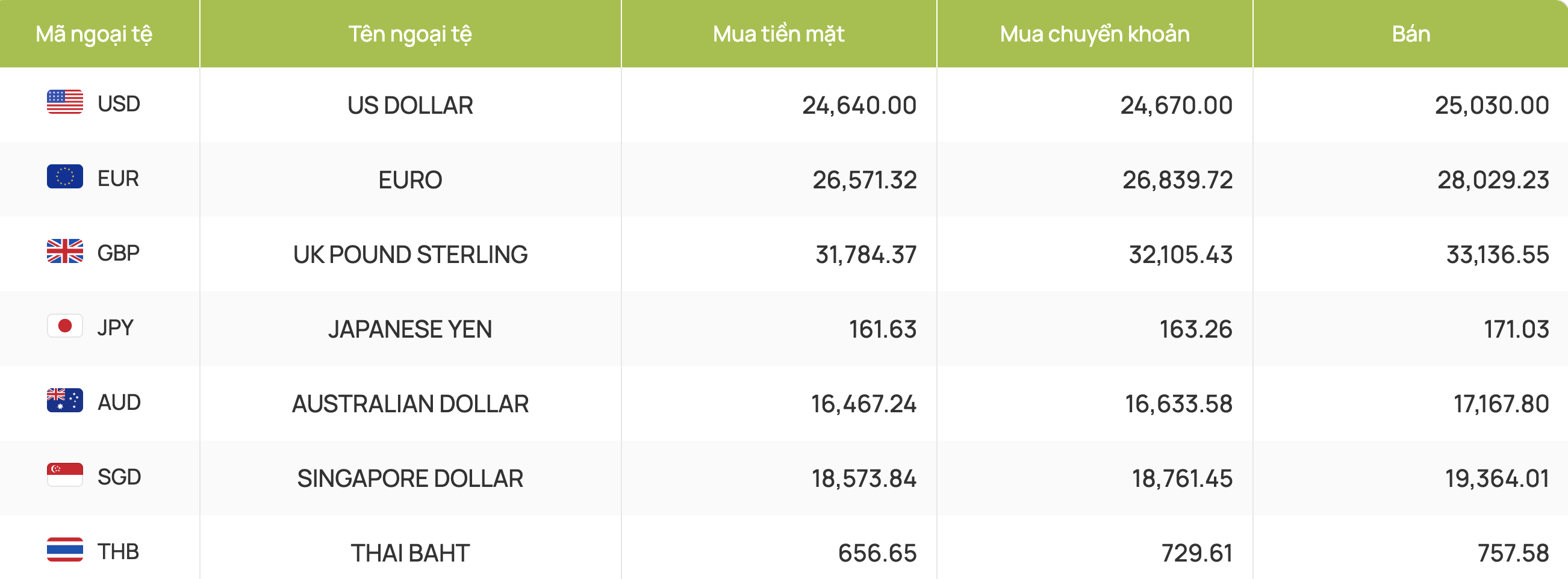The height and width of the screenshot is (579, 1568).
Task: Select the JAPANESE YEN row name
Action: [410, 329]
